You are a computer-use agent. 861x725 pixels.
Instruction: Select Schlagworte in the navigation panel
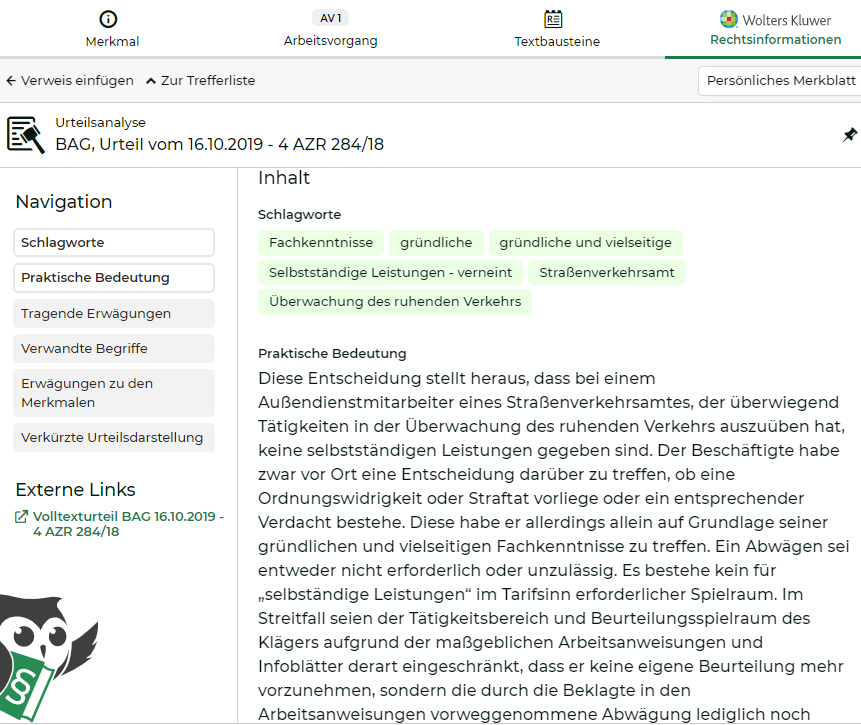pyautogui.click(x=113, y=242)
